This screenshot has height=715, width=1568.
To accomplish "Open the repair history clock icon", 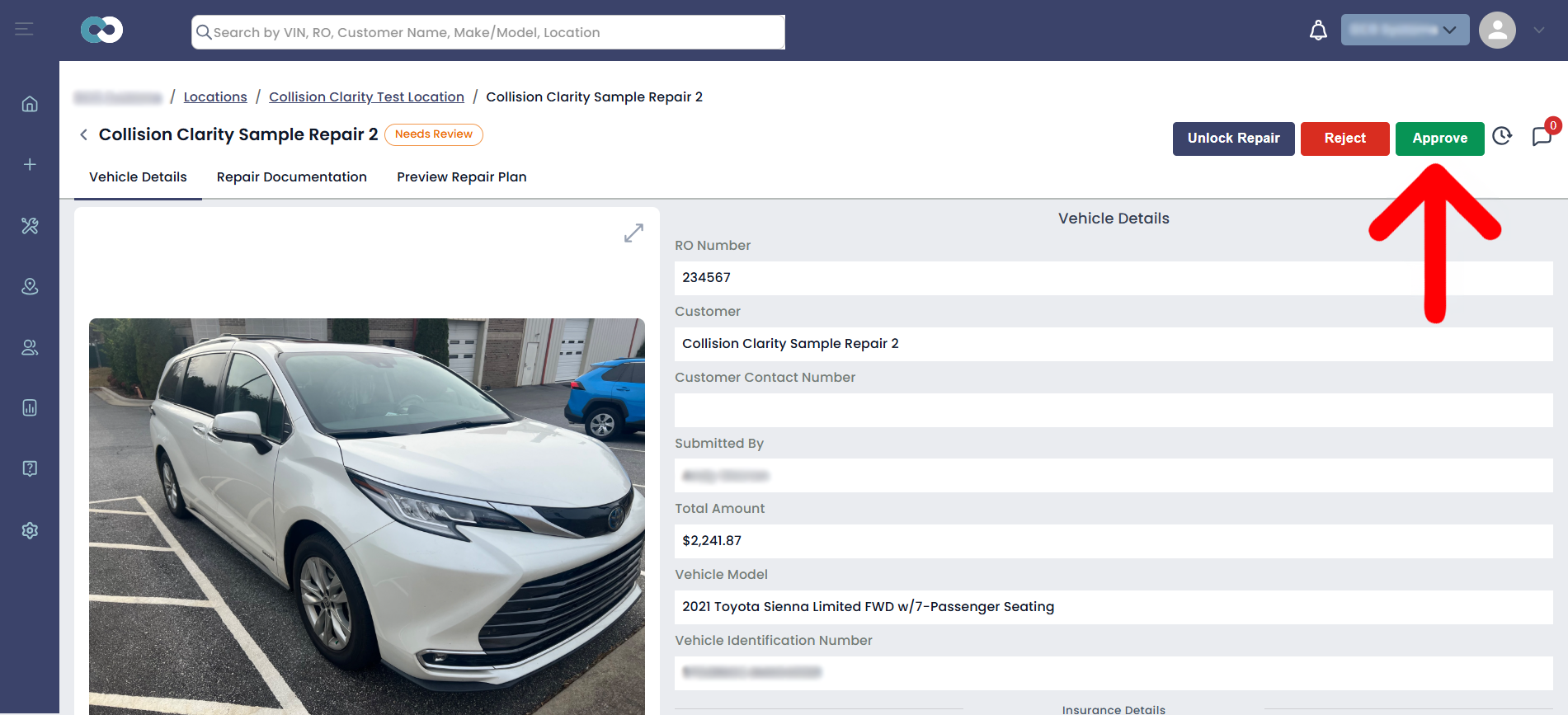I will click(1502, 136).
